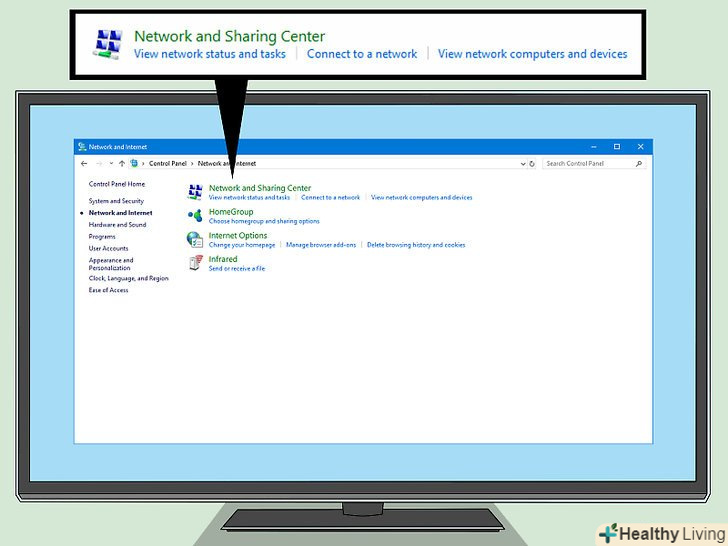Select Clock, Language, and Region
Image resolution: width=728 pixels, height=546 pixels.
point(129,279)
